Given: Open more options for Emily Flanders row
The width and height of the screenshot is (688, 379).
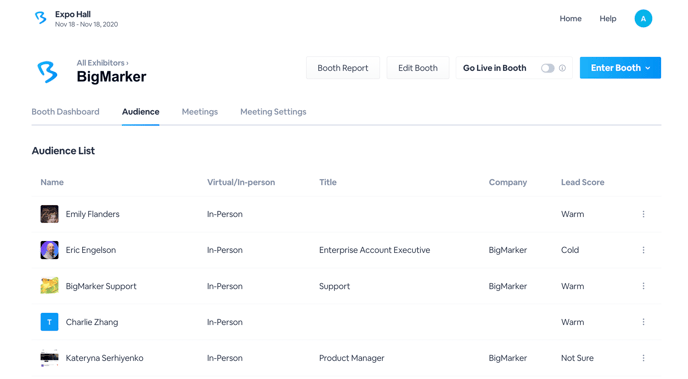Looking at the screenshot, I should [643, 214].
